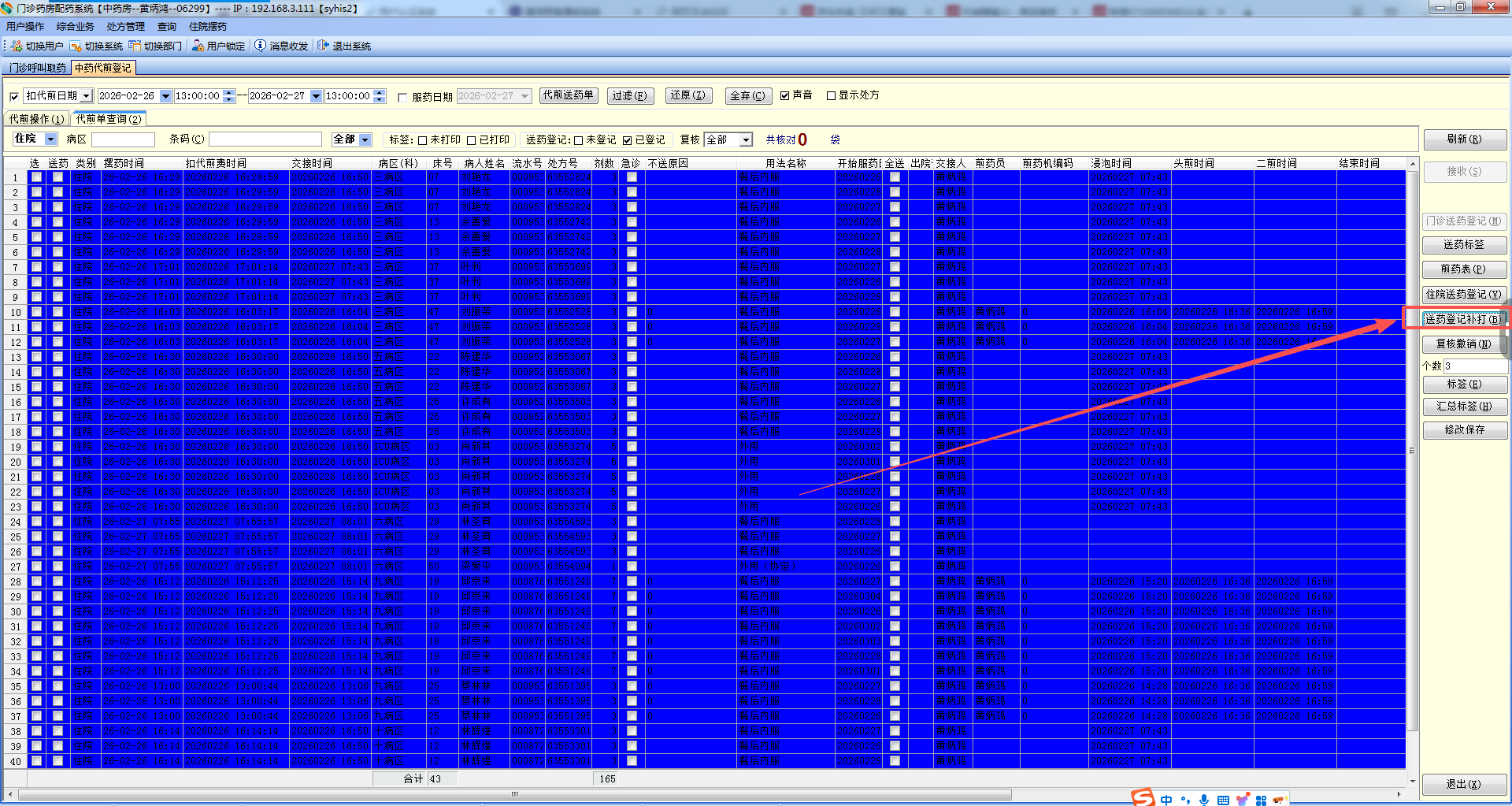Open the start date 2026-02-26 calendar dropdown
1512x806 pixels.
click(x=165, y=96)
